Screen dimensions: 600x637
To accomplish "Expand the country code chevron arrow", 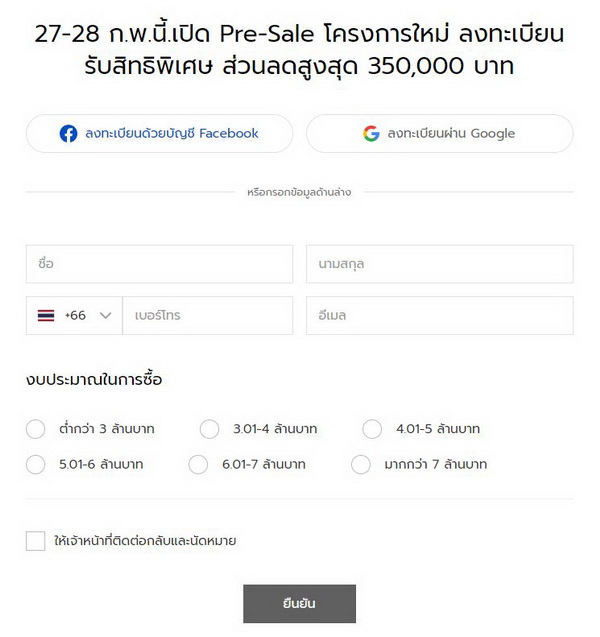I will 106,316.
